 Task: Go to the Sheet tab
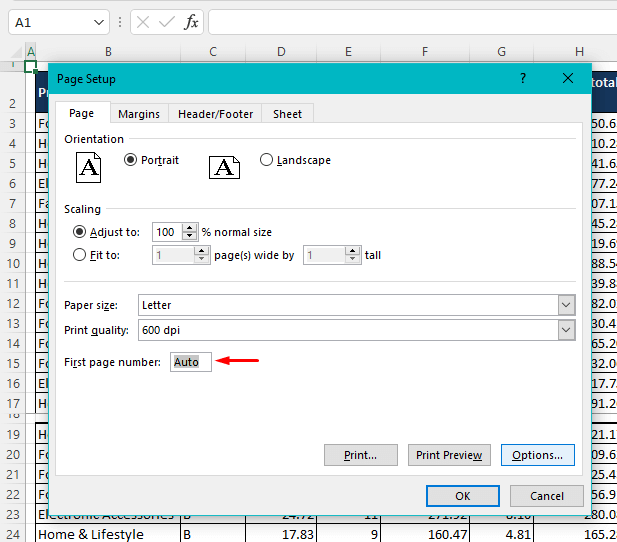tap(287, 114)
